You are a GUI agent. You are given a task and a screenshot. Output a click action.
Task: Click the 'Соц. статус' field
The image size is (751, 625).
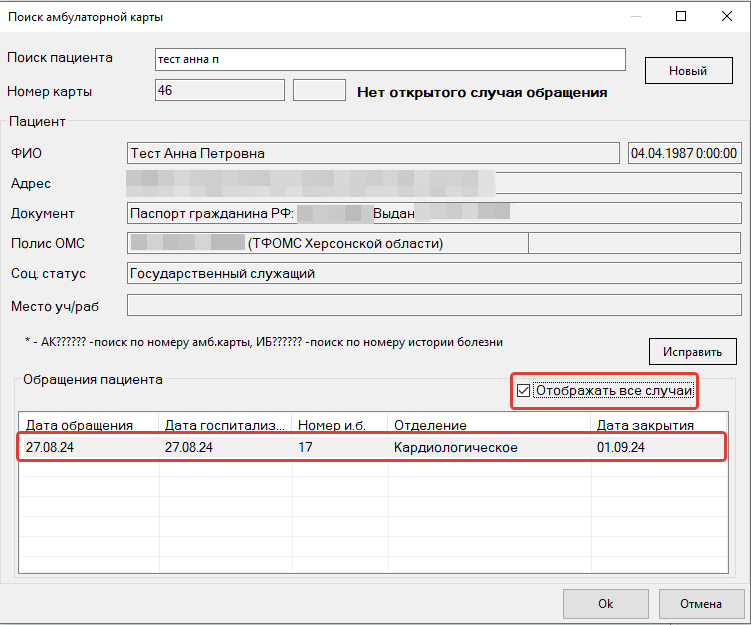pos(433,274)
